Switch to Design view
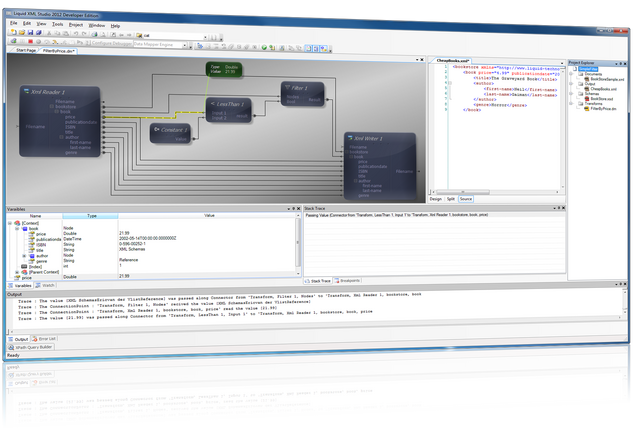The height and width of the screenshot is (445, 640). point(436,199)
